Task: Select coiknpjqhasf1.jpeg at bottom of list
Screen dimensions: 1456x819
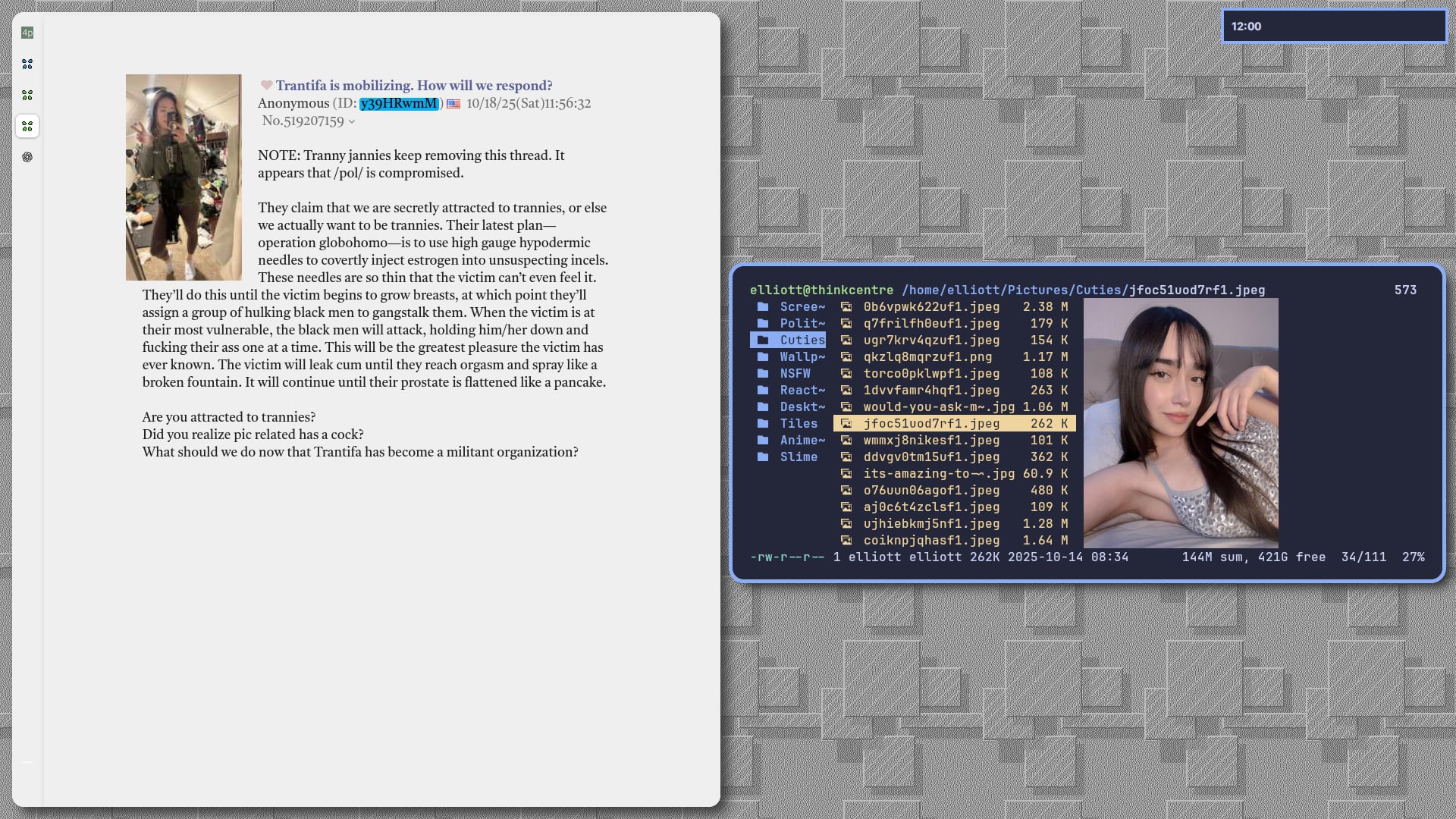Action: pyautogui.click(x=931, y=540)
